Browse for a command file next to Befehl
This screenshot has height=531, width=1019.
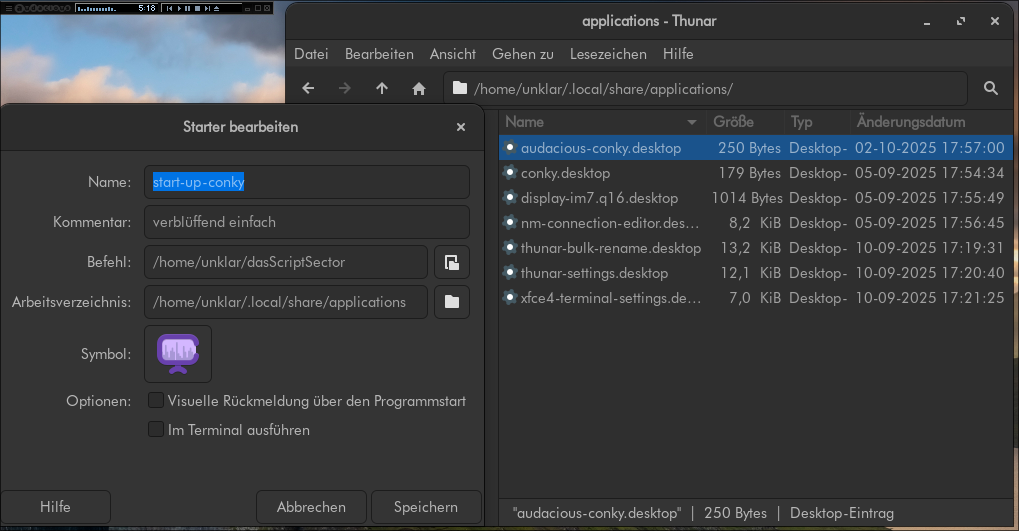click(x=452, y=262)
